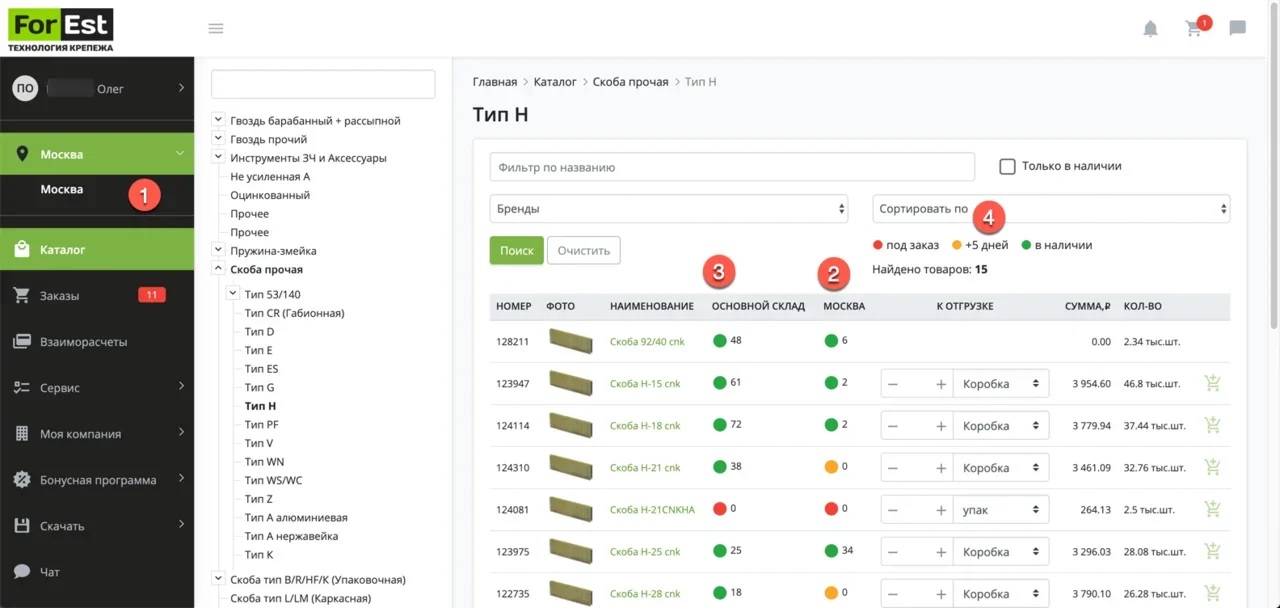Image resolution: width=1280 pixels, height=608 pixels.
Task: Decrease quantity for Скоба H-15 cnk
Action: point(893,384)
